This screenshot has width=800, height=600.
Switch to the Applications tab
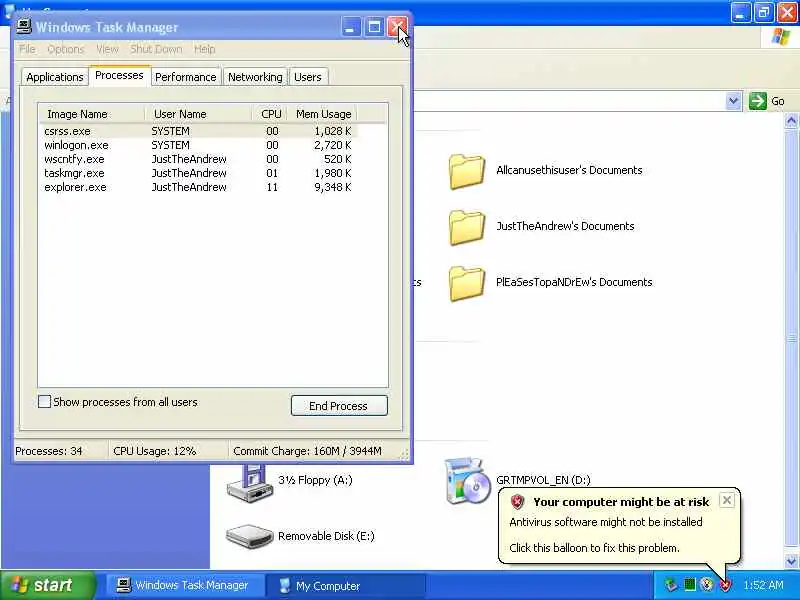click(x=55, y=77)
